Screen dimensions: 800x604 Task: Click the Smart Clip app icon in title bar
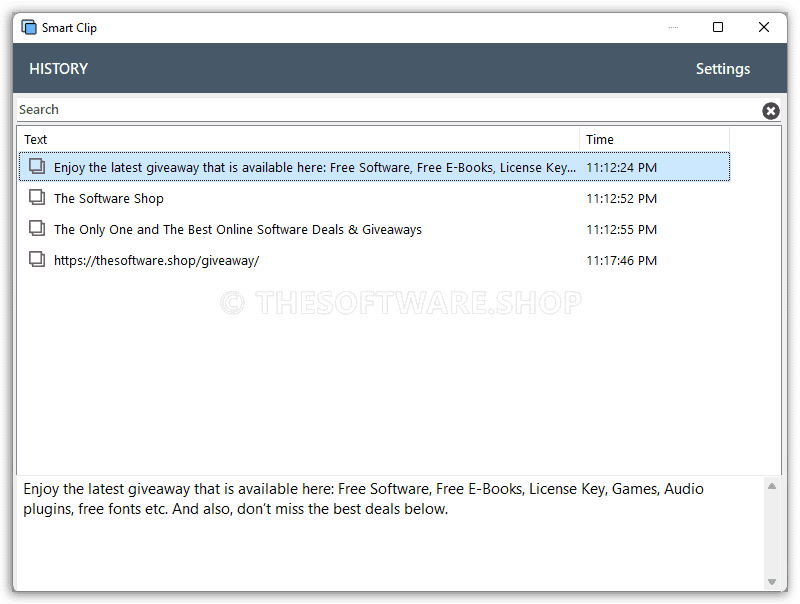29,27
